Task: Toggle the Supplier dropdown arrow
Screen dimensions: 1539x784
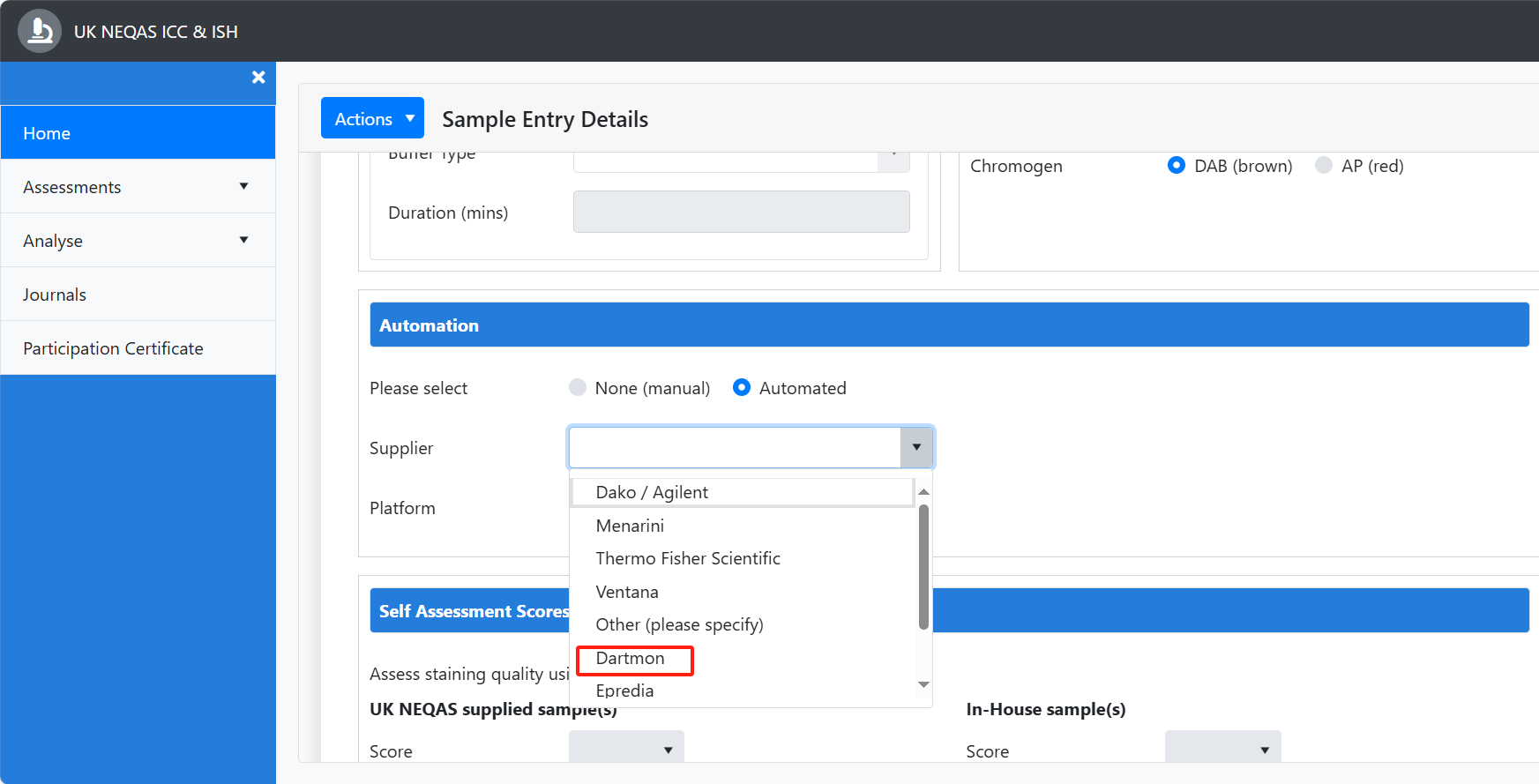Action: (x=916, y=447)
